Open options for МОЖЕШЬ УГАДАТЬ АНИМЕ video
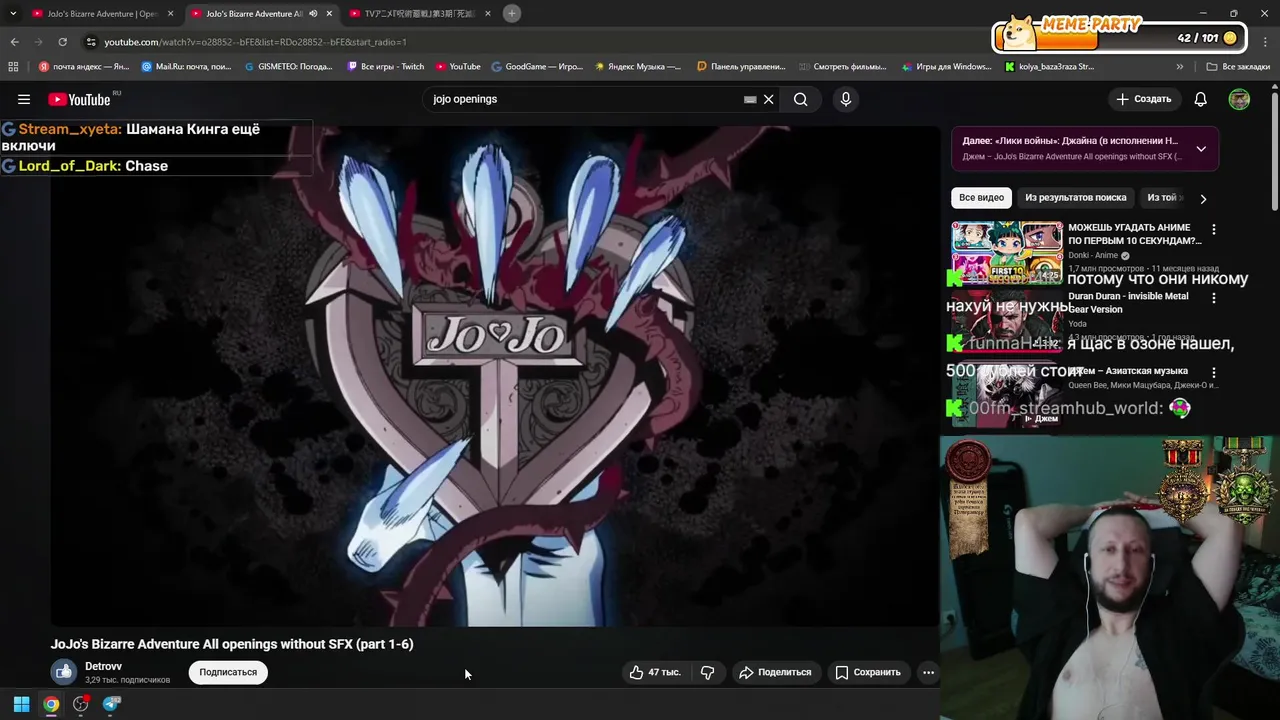The height and width of the screenshot is (720, 1280). click(x=1214, y=229)
